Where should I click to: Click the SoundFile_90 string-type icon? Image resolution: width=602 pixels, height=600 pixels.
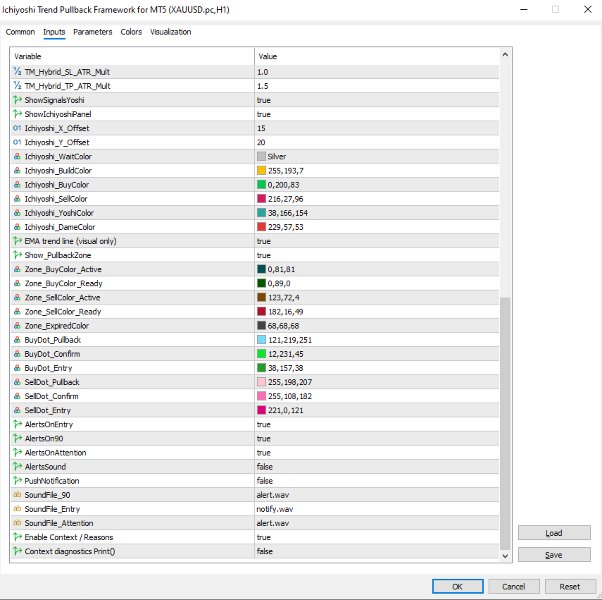click(17, 495)
